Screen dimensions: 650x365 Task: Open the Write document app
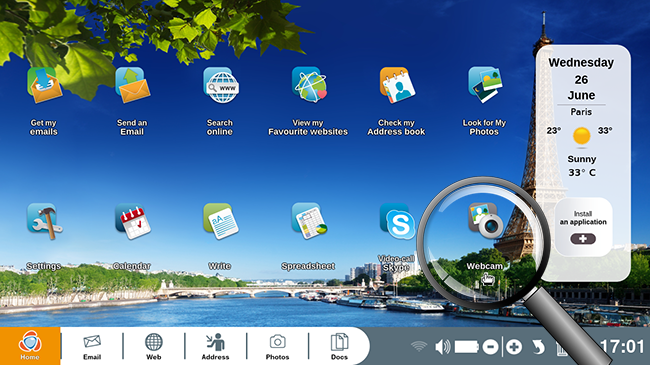[x=221, y=221]
